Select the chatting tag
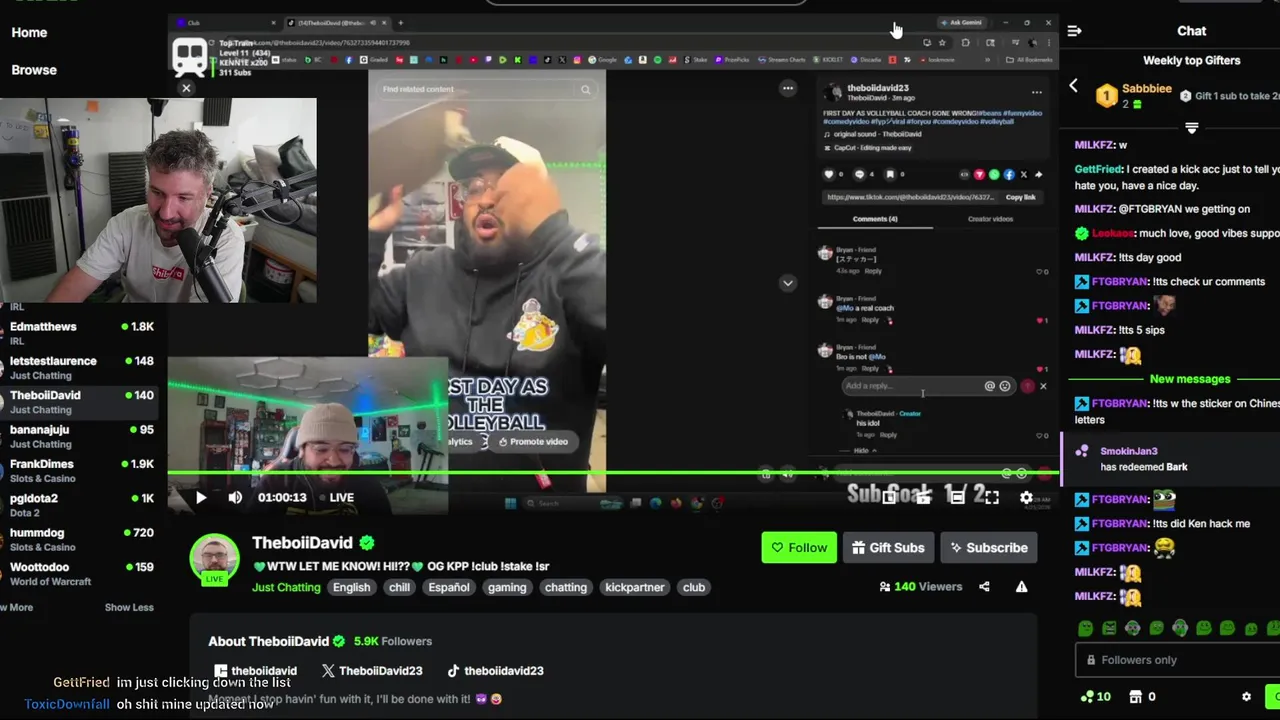This screenshot has height=720, width=1280. (566, 587)
